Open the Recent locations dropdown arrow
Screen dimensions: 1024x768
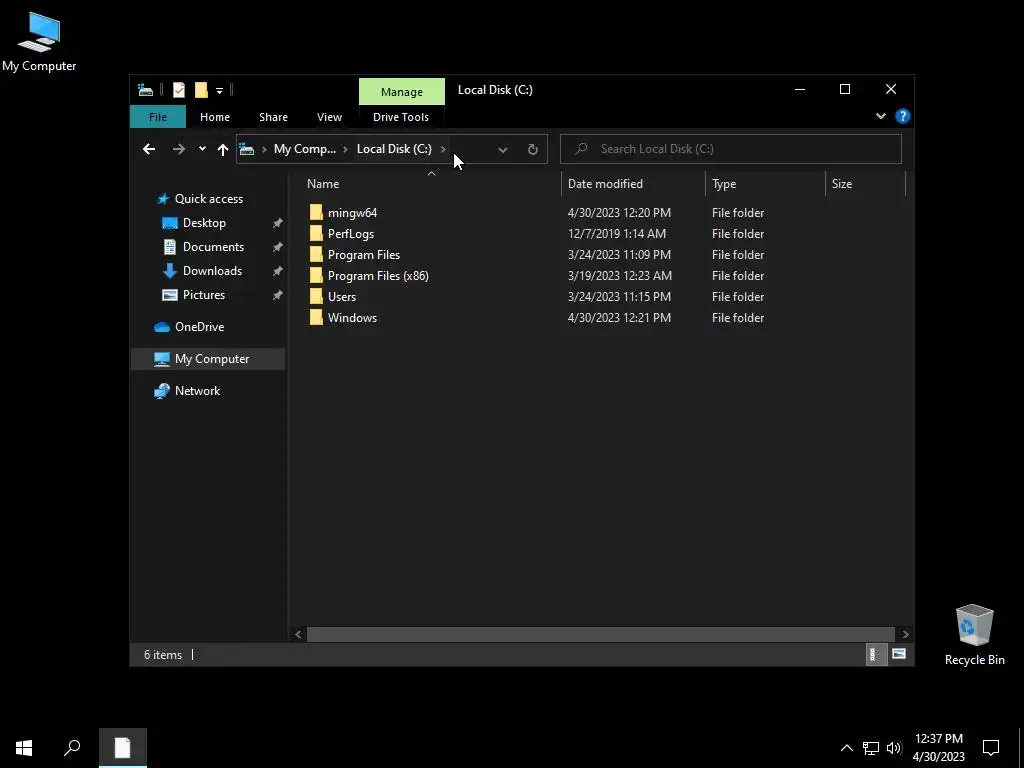[202, 149]
